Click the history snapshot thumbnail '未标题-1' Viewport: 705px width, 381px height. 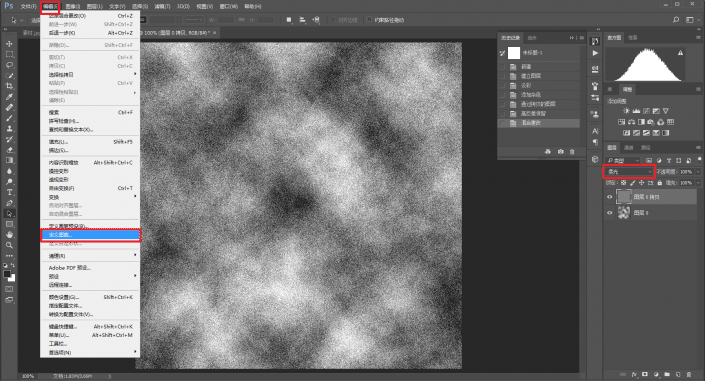tap(514, 53)
